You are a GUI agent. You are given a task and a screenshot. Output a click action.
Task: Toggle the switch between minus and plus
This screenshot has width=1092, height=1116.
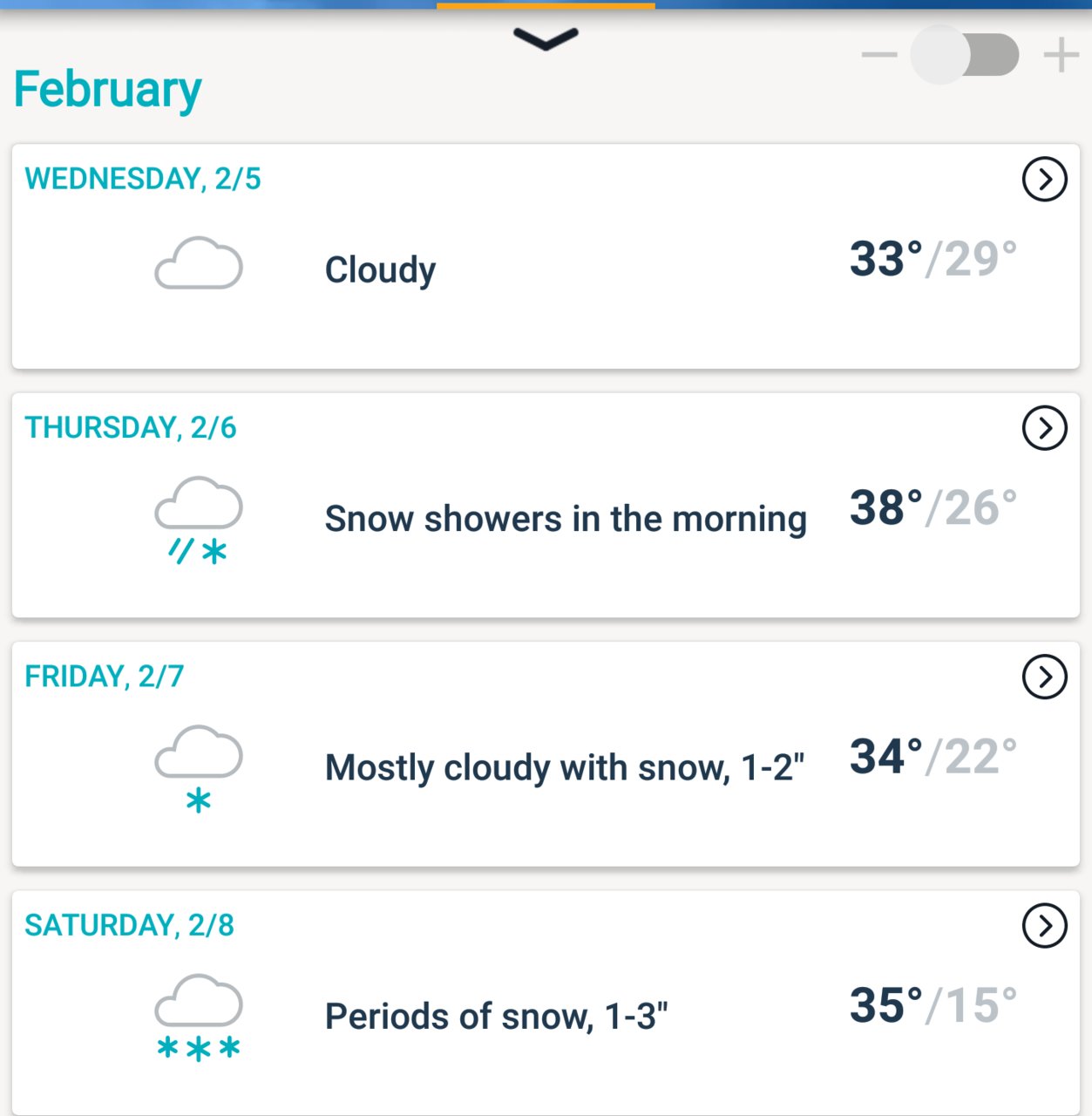tap(965, 55)
